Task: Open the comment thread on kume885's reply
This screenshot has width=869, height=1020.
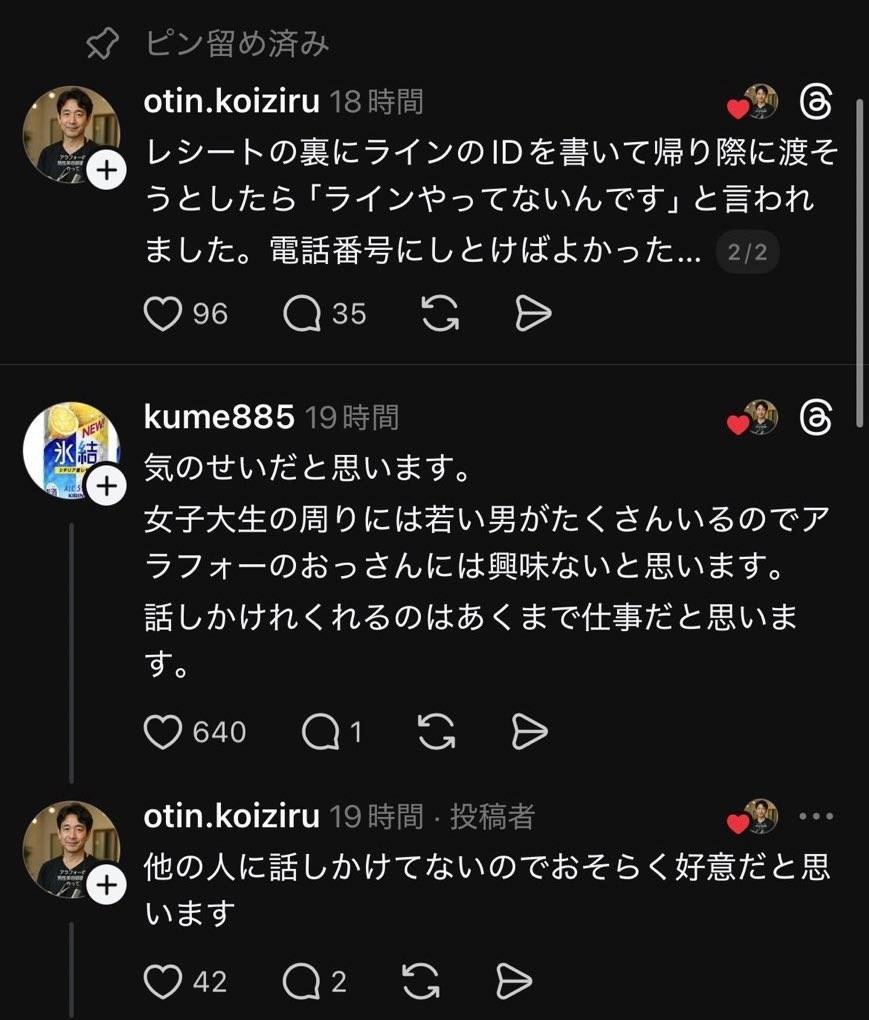Action: (320, 732)
